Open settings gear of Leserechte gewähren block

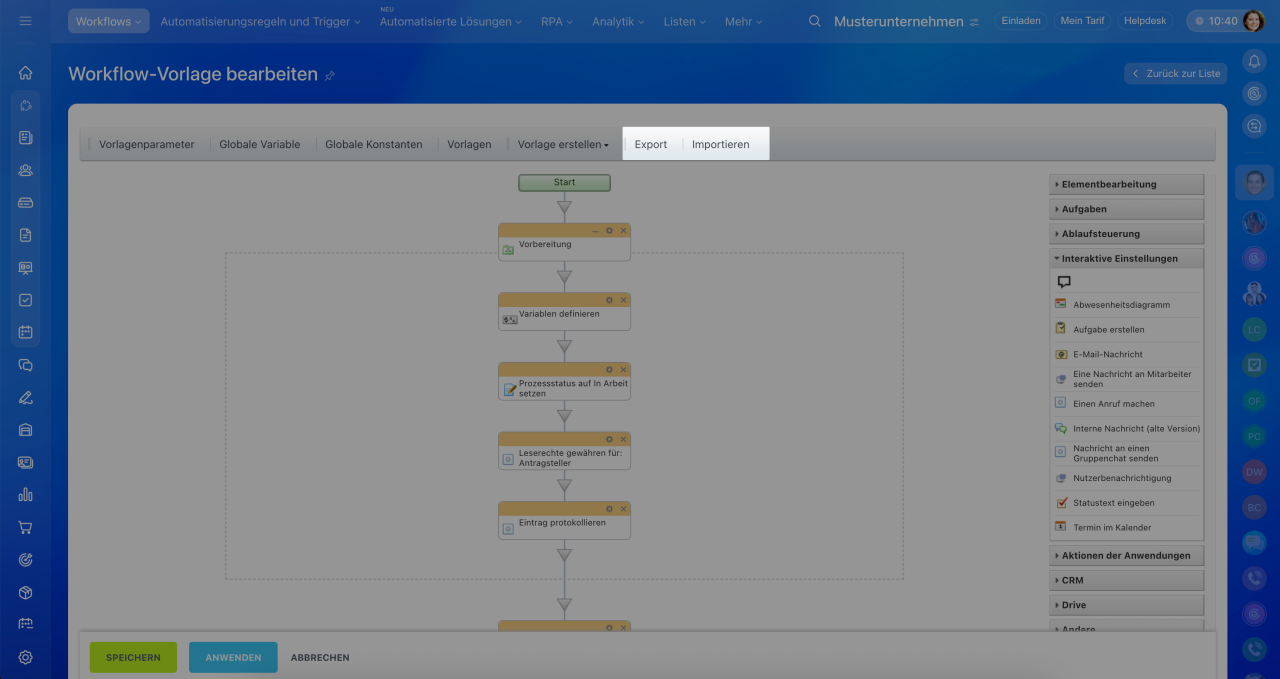coord(609,439)
